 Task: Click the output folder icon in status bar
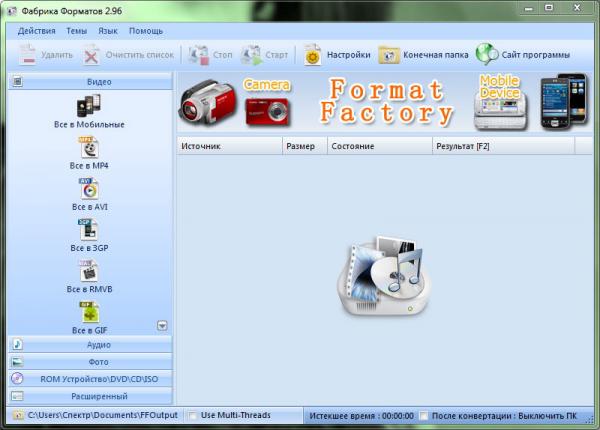pyautogui.click(x=17, y=415)
